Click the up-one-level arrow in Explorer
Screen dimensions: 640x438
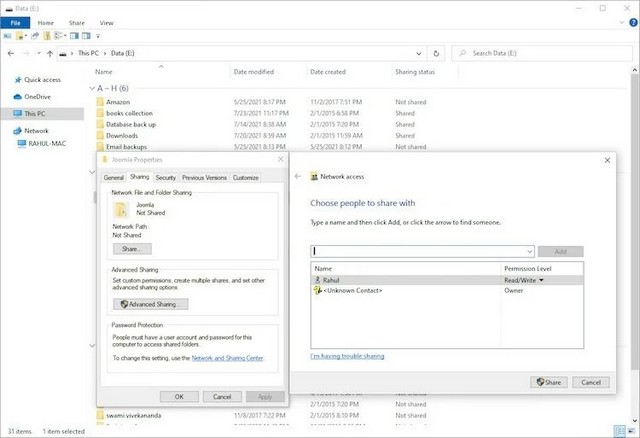[49, 52]
